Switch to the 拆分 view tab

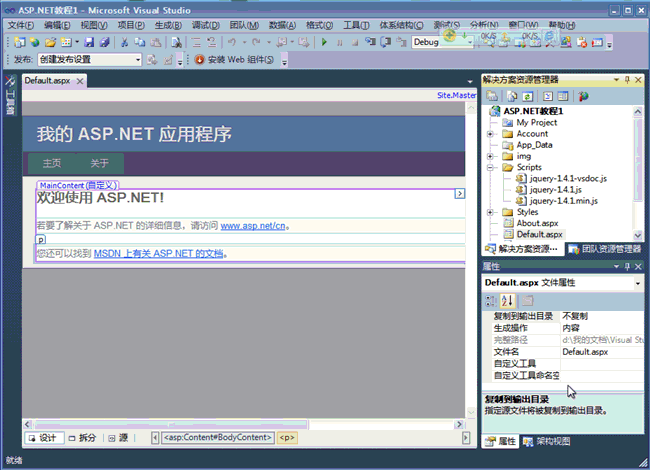click(82, 438)
